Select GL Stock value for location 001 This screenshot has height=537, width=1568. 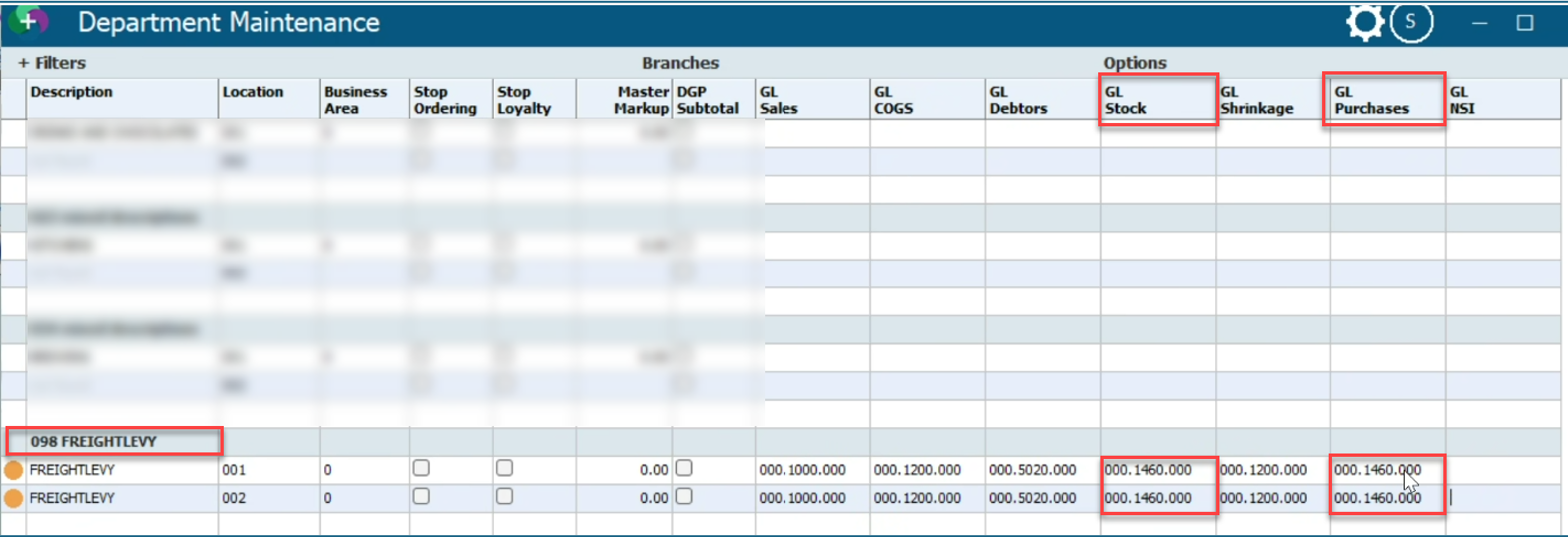1148,470
